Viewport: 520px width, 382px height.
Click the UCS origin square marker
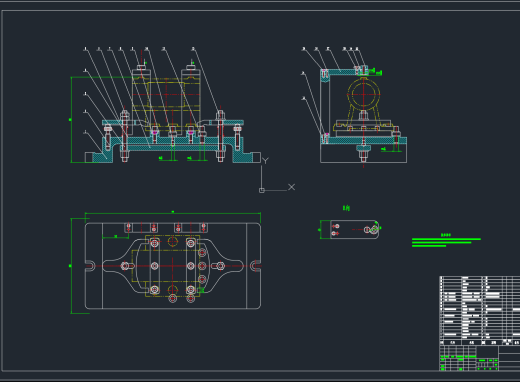tap(262, 190)
